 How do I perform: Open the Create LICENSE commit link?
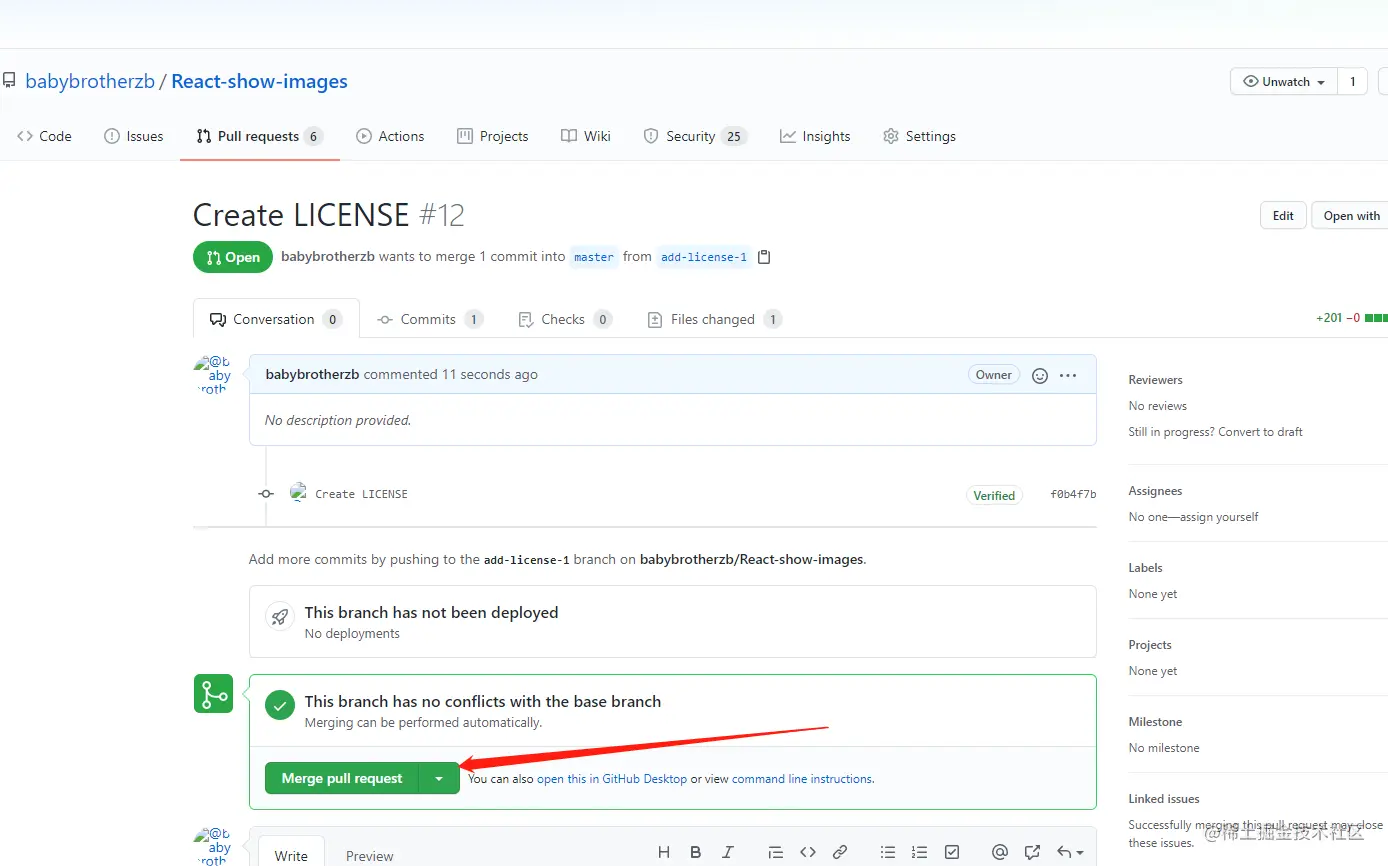361,494
